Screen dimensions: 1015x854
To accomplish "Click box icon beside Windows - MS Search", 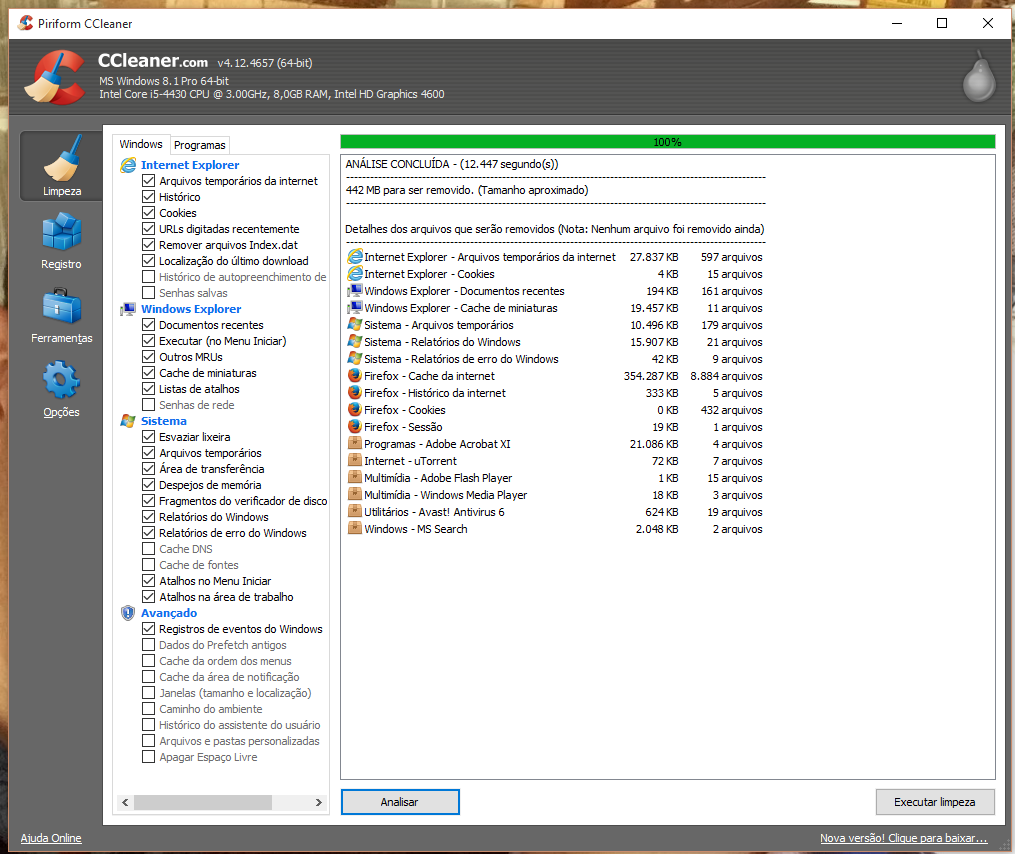I will (355, 528).
